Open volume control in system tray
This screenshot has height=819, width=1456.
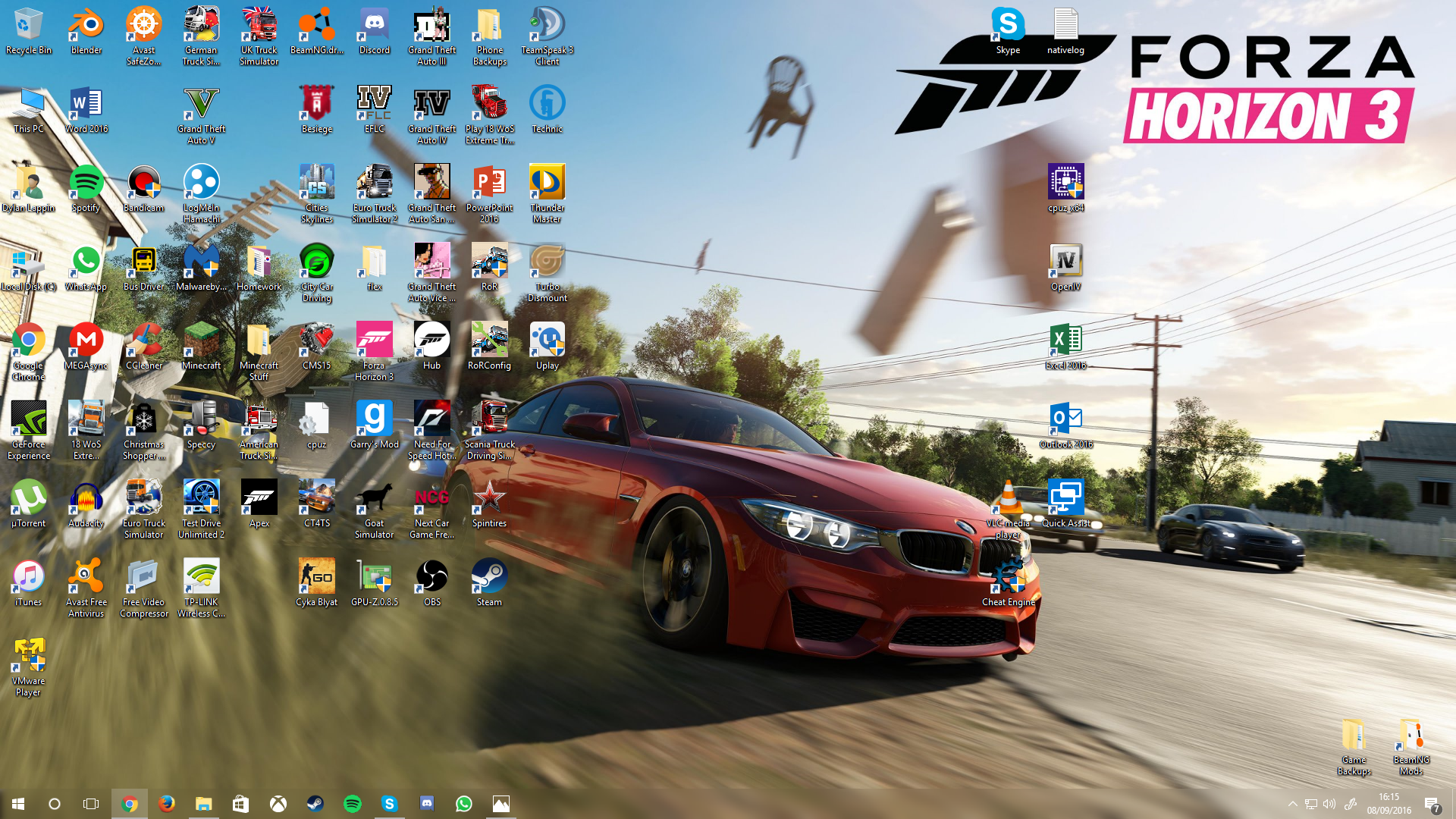click(x=1329, y=804)
